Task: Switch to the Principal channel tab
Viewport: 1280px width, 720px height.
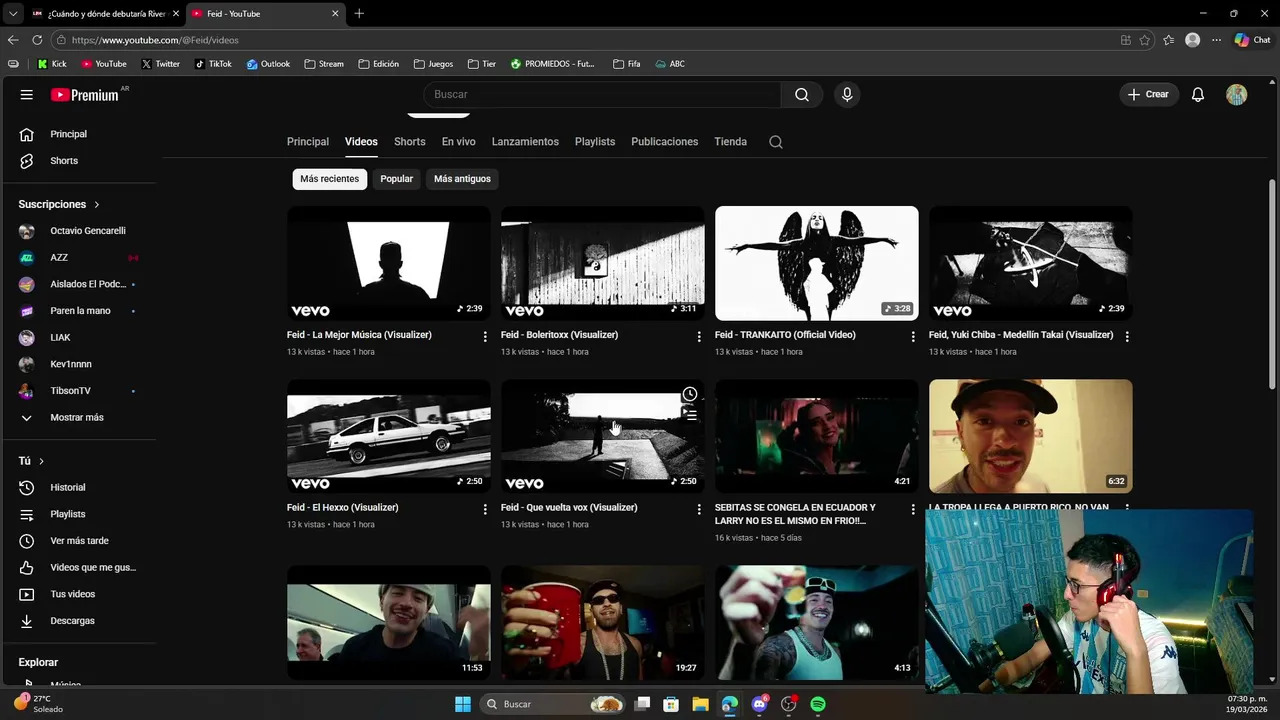Action: [308, 142]
